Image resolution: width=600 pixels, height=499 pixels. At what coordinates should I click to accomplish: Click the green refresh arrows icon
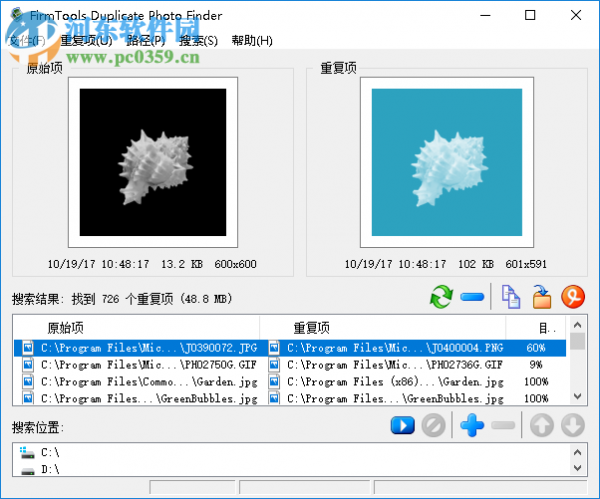coord(441,297)
